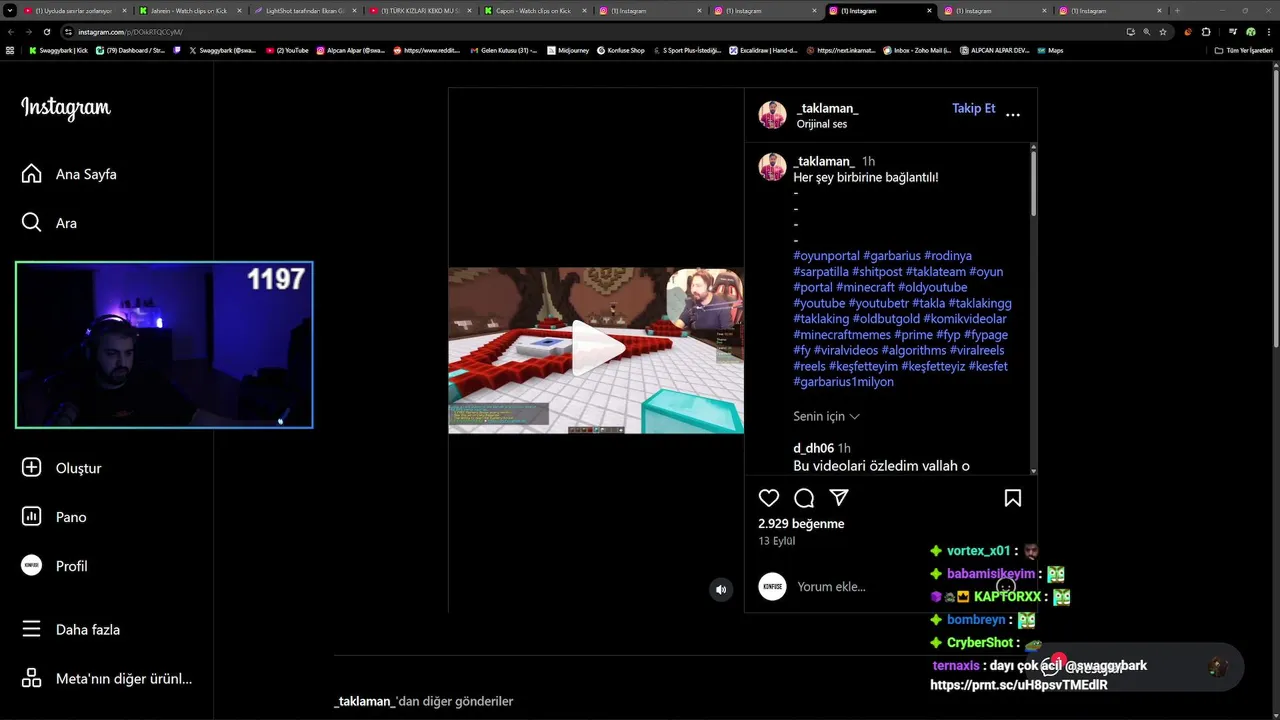
Task: Click the Instagram logo wordmark
Action: click(66, 108)
